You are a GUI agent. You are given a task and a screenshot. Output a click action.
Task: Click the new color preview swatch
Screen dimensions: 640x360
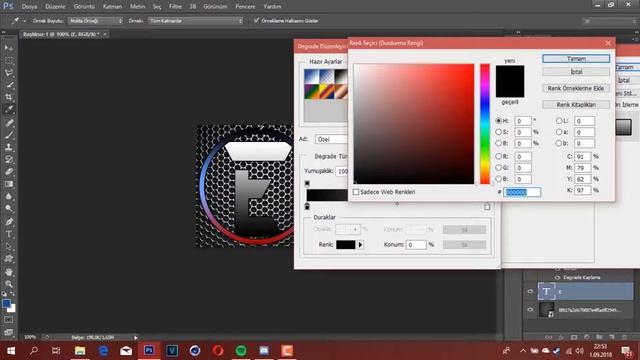(x=510, y=73)
